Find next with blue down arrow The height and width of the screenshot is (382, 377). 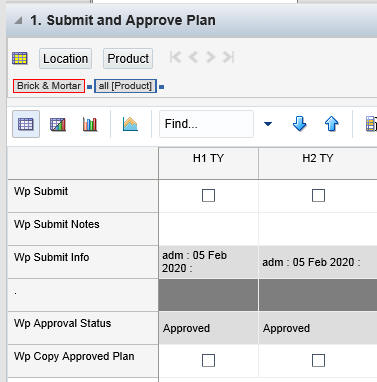point(299,124)
